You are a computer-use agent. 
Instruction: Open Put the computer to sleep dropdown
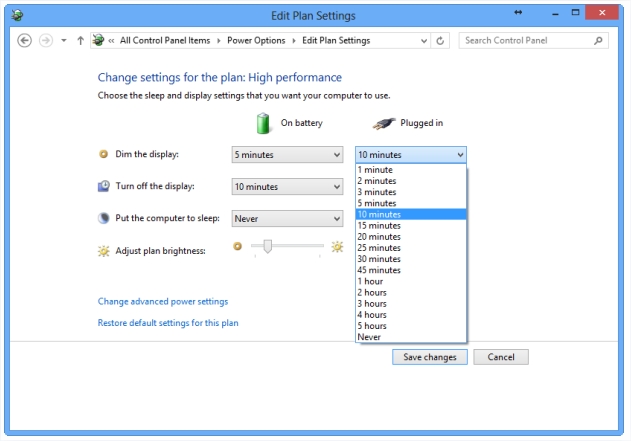click(287, 218)
